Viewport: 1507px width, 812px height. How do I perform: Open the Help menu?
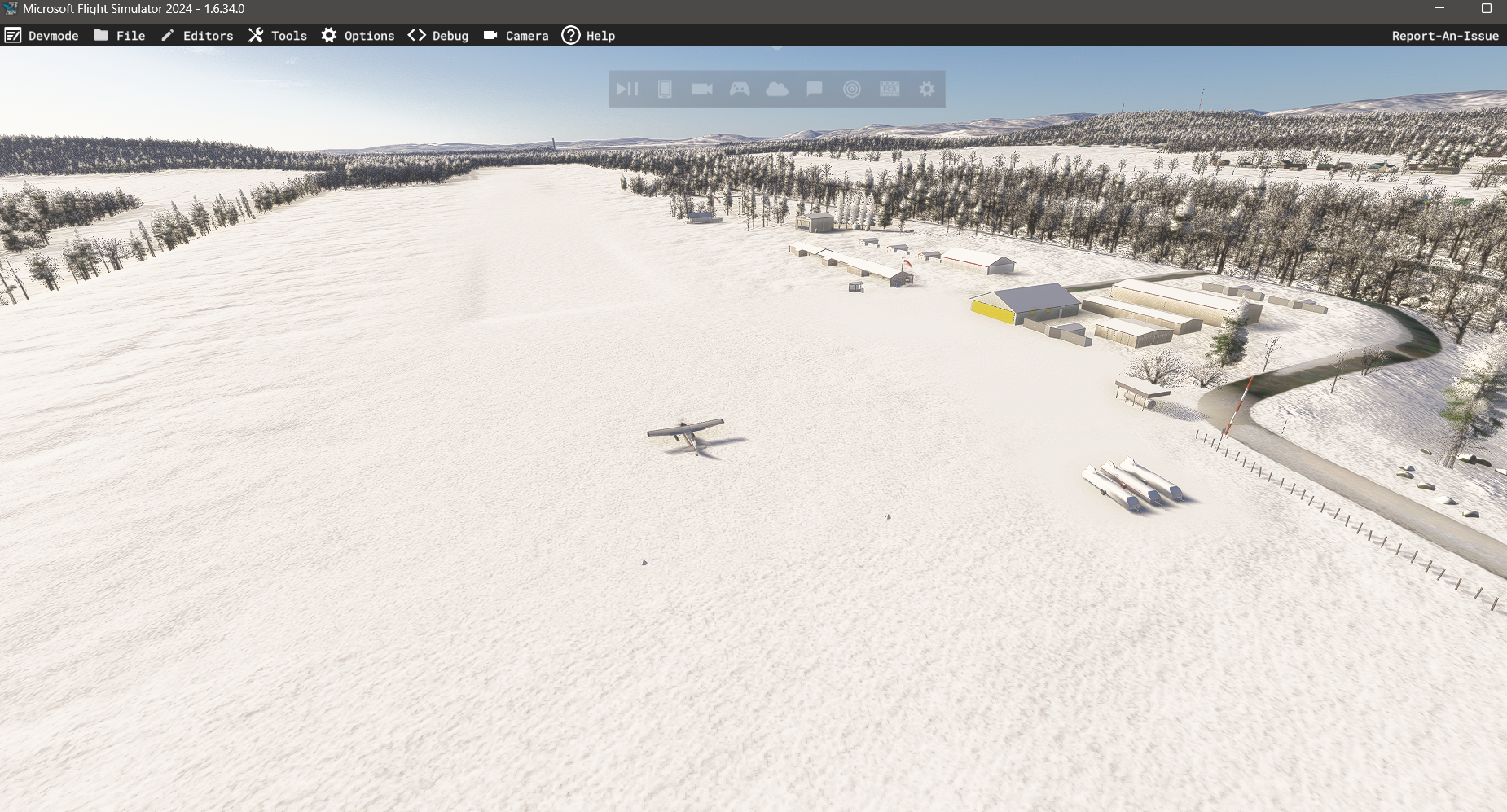[589, 36]
